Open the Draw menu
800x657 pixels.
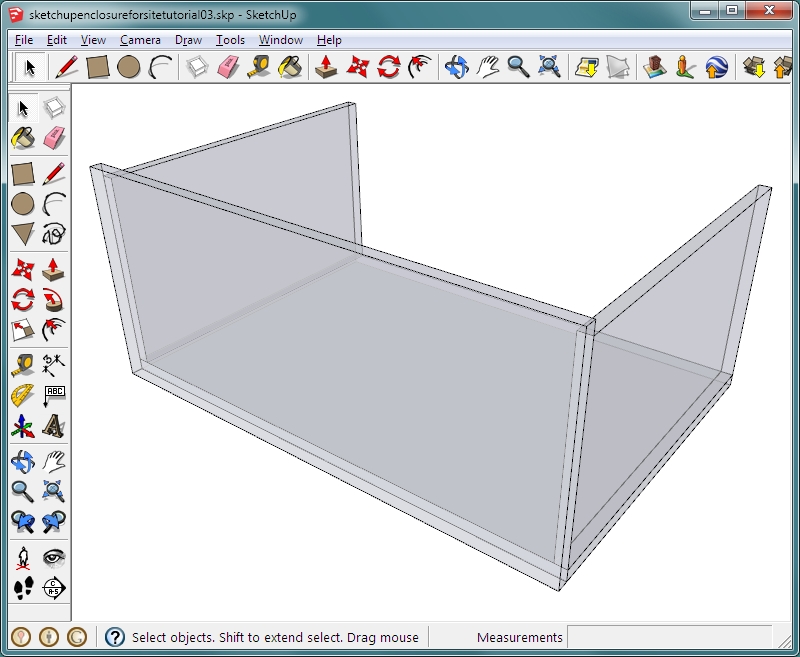click(x=188, y=40)
